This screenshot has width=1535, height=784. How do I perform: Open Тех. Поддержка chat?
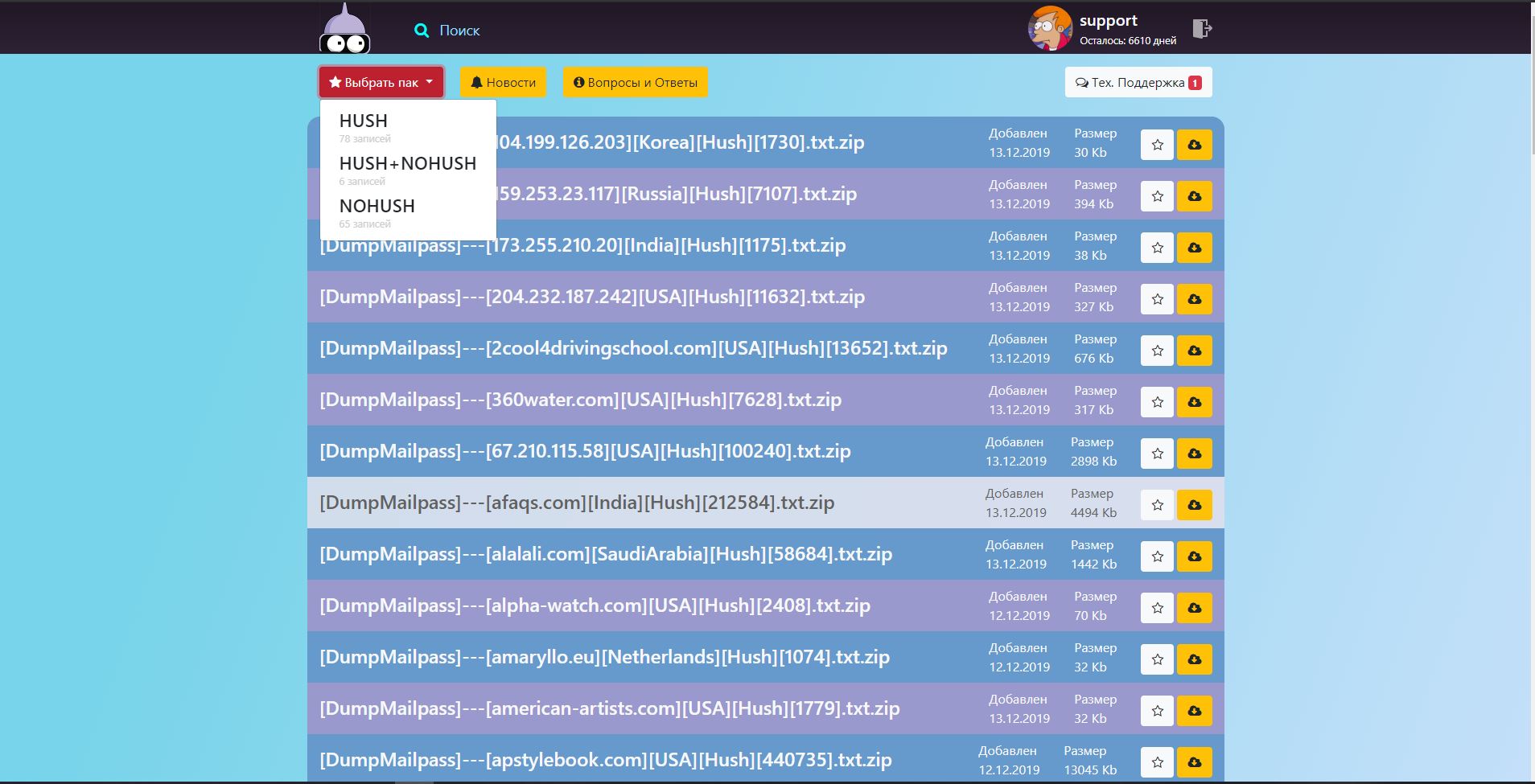[x=1138, y=82]
